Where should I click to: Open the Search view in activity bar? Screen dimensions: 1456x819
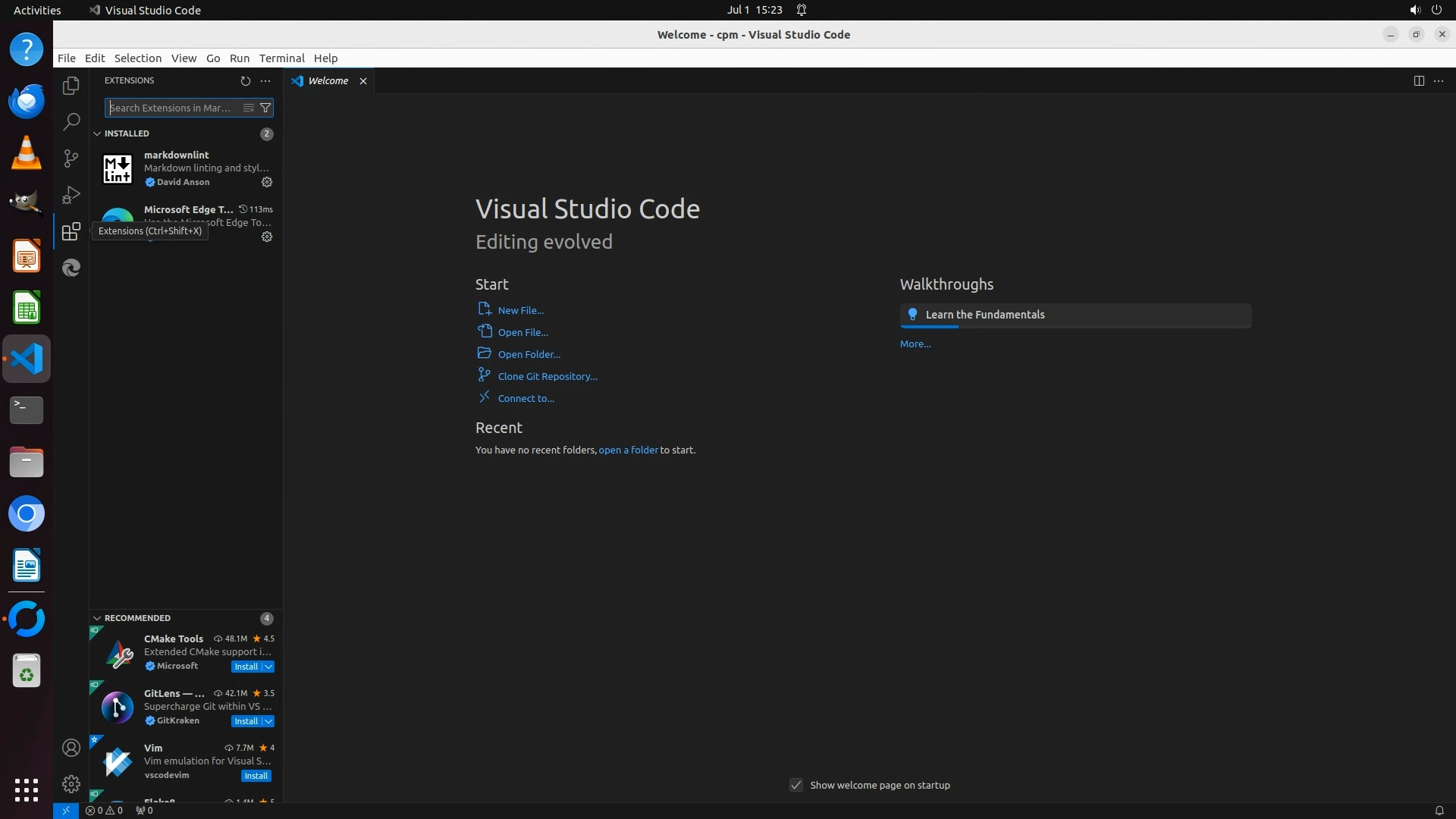coord(71,121)
